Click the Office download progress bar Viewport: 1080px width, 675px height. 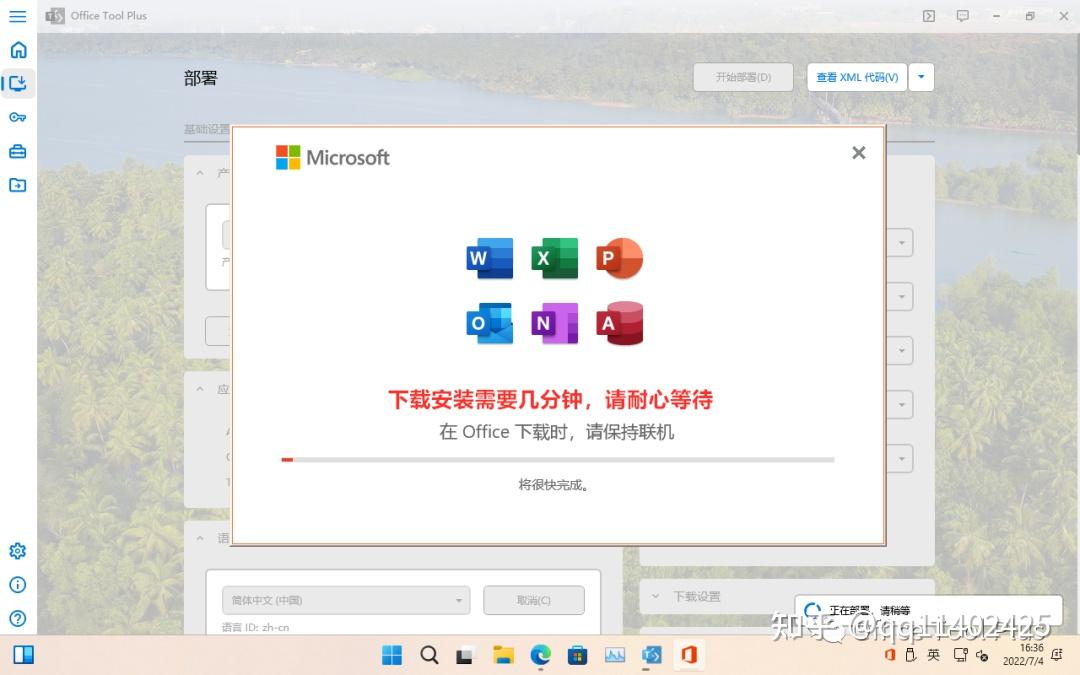coord(556,459)
